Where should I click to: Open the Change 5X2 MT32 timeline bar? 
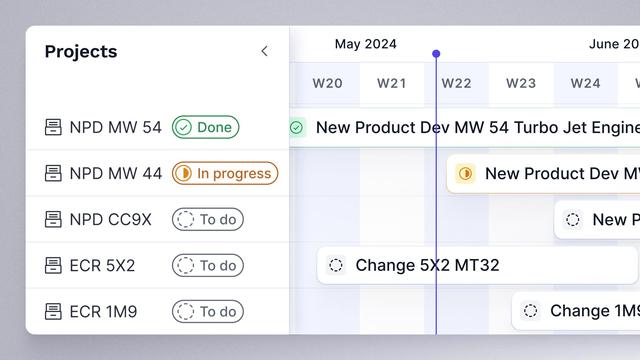tap(477, 265)
